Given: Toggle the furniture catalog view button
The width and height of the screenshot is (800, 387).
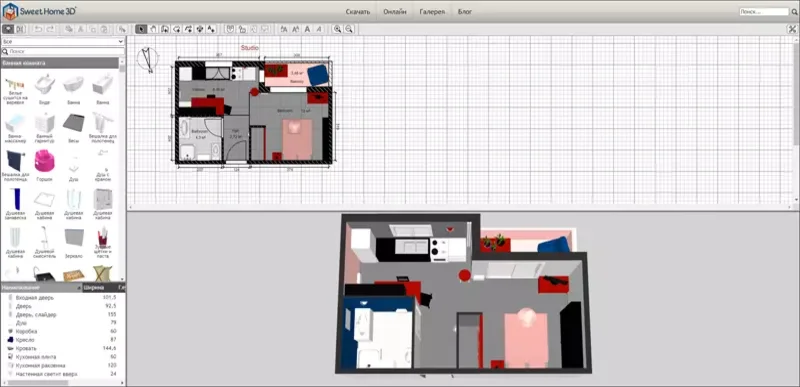Looking at the screenshot, I should 9,30.
